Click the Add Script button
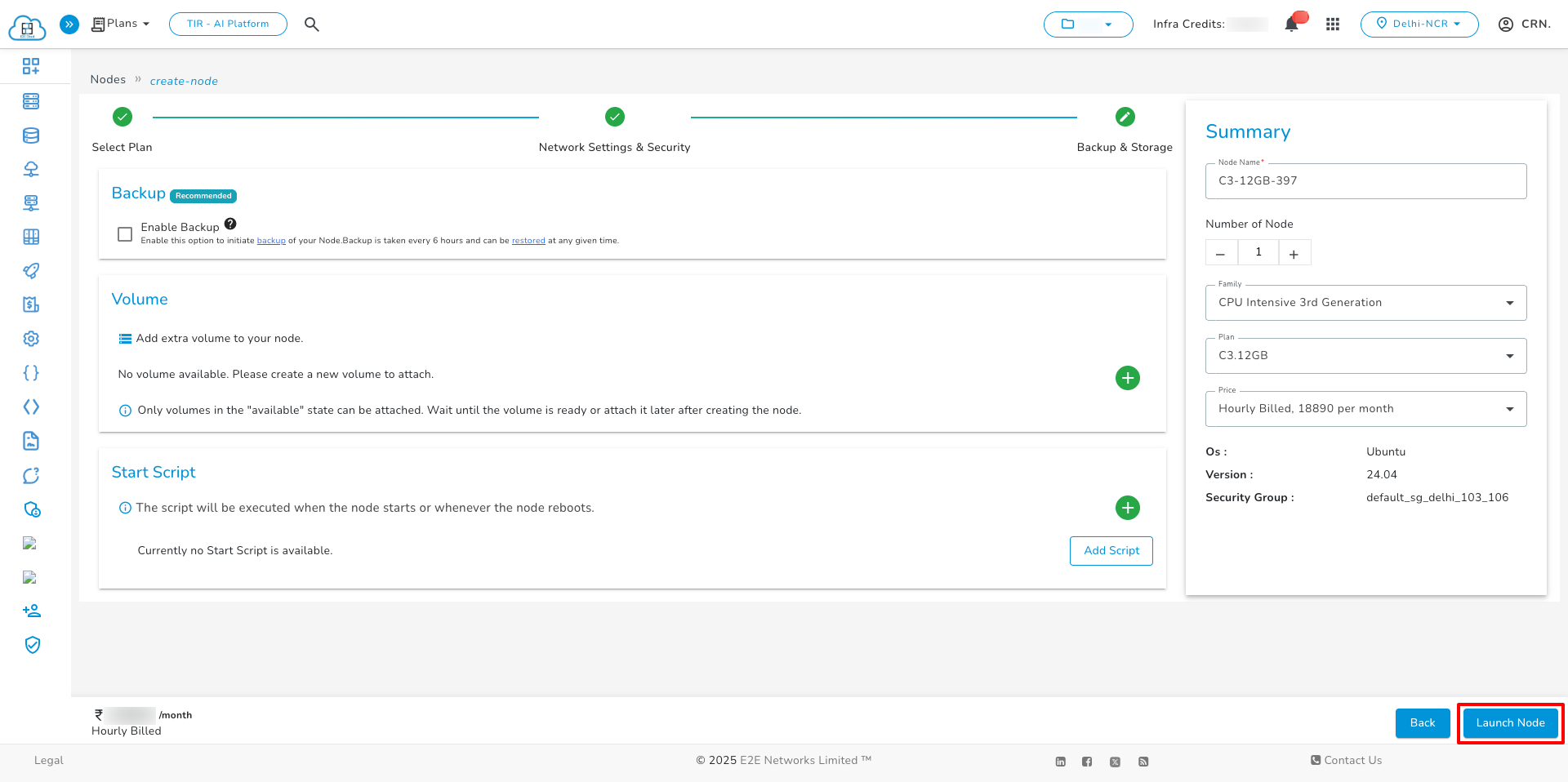The height and width of the screenshot is (782, 1568). tap(1111, 550)
